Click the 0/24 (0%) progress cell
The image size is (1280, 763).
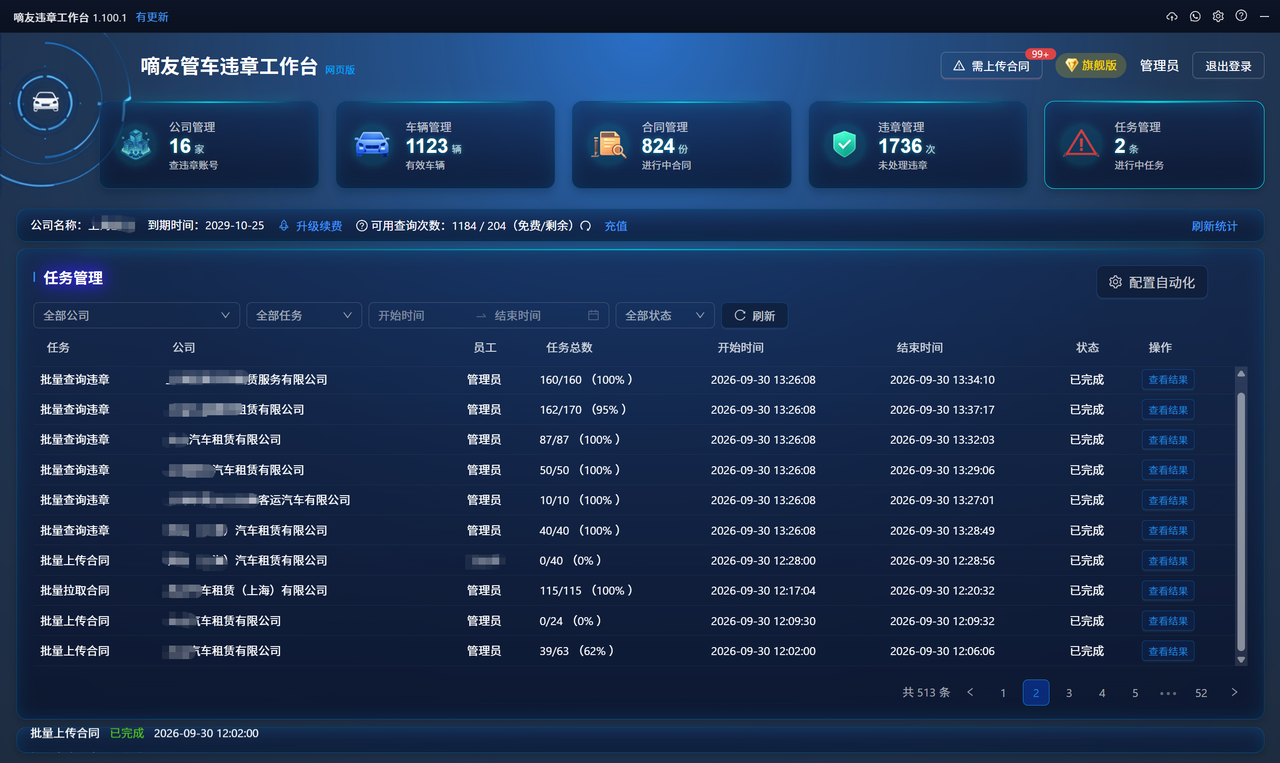571,621
